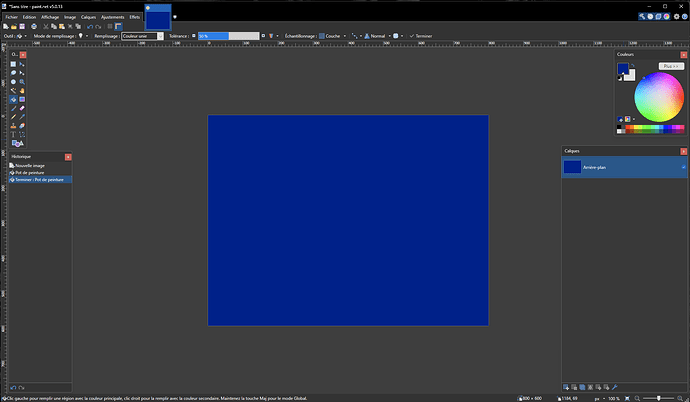Open the Mode de remplissage dropdown
The image size is (690, 402).
pos(83,36)
